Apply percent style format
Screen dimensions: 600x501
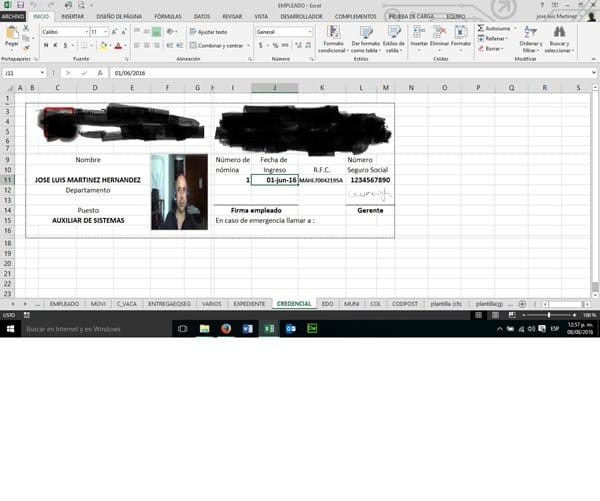click(x=275, y=46)
